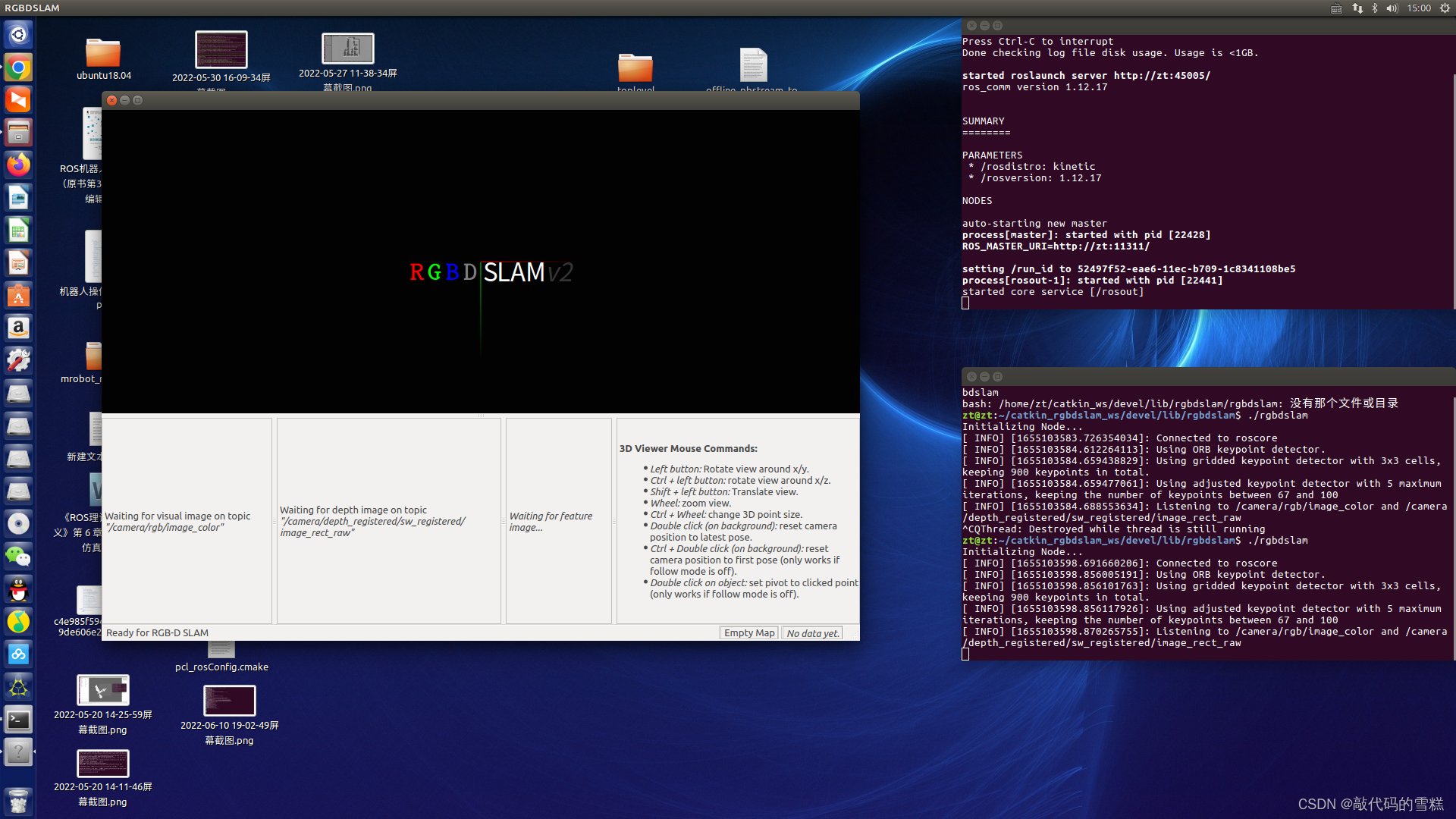Viewport: 1456px width, 819px height.
Task: Click the Empty Map button in RGBDSLAM
Action: click(749, 632)
